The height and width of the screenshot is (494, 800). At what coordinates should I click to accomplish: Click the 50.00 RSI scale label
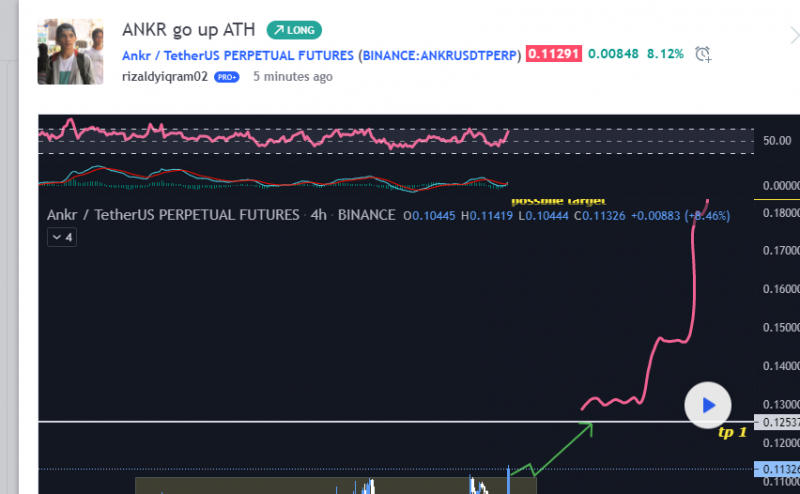click(777, 141)
